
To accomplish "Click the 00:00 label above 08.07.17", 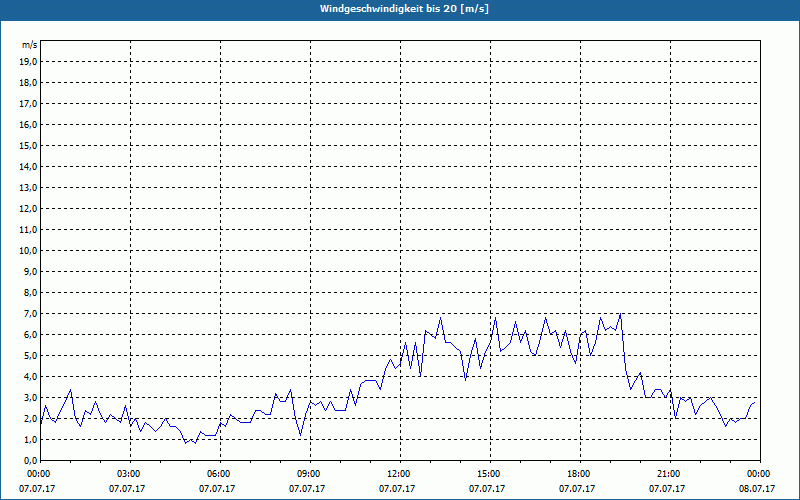I will [x=760, y=474].
